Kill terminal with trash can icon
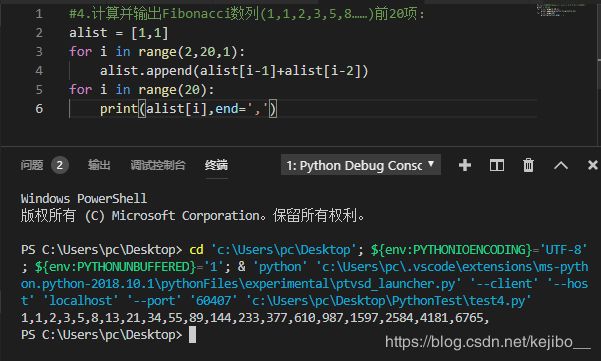 (528, 165)
